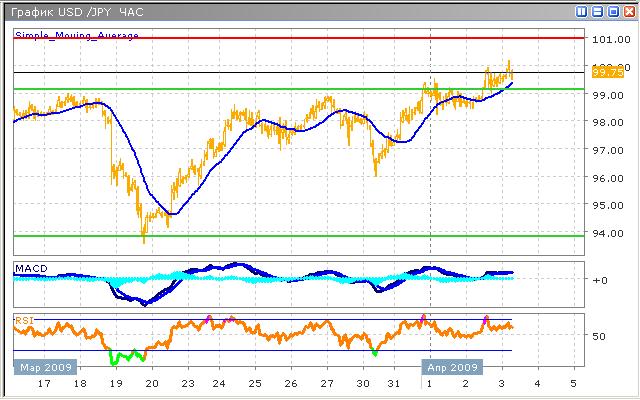Click date label 17 on time axis
This screenshot has width=640, height=400.
[x=44, y=384]
